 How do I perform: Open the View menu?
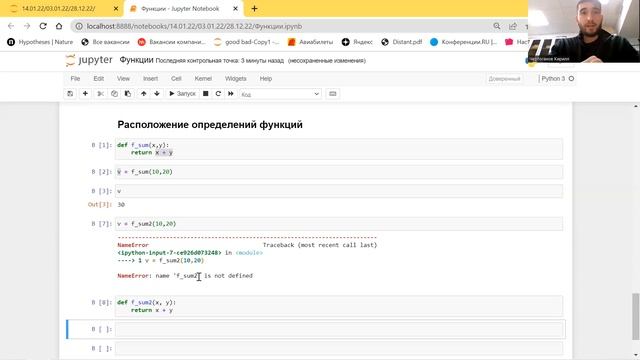123,79
